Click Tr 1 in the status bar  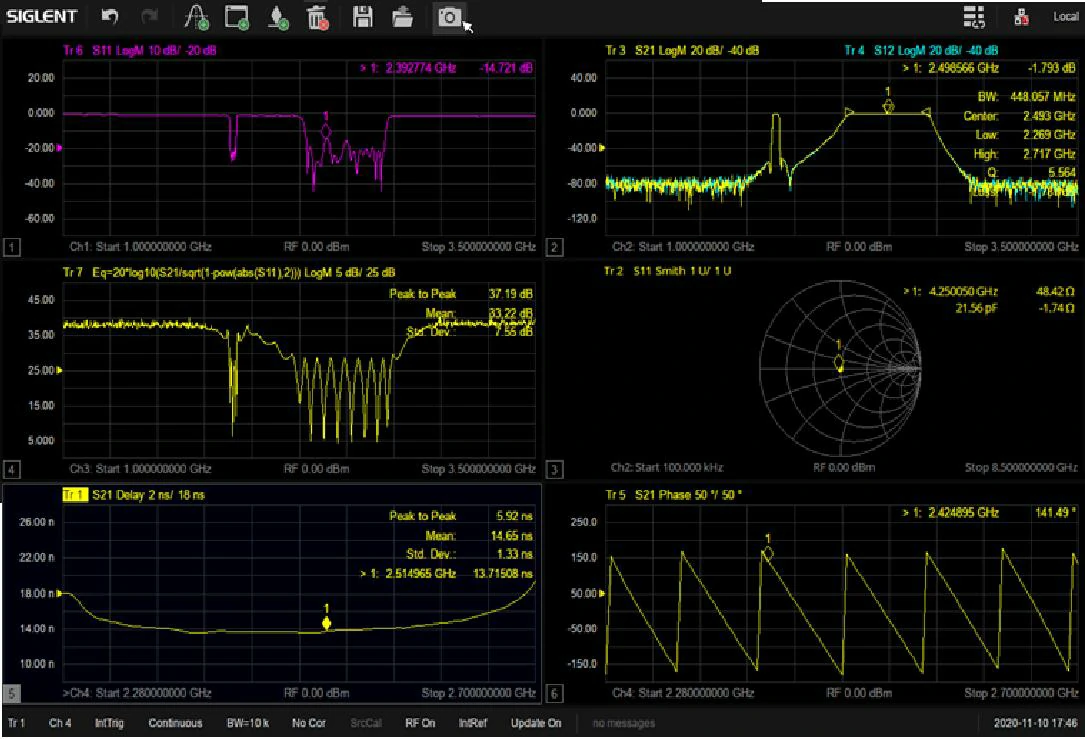[17, 723]
